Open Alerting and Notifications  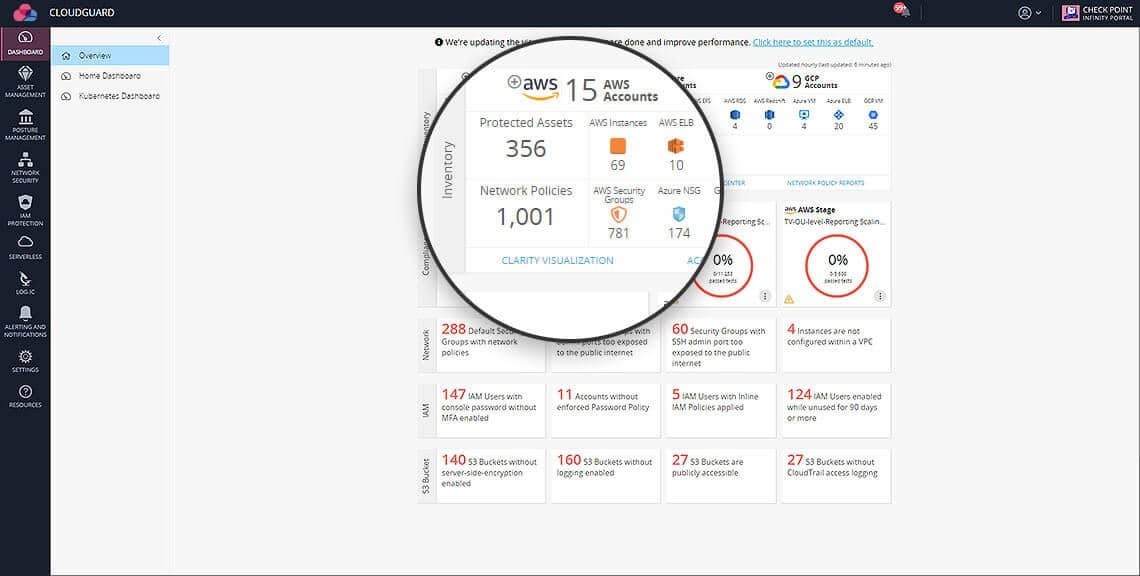(x=25, y=321)
